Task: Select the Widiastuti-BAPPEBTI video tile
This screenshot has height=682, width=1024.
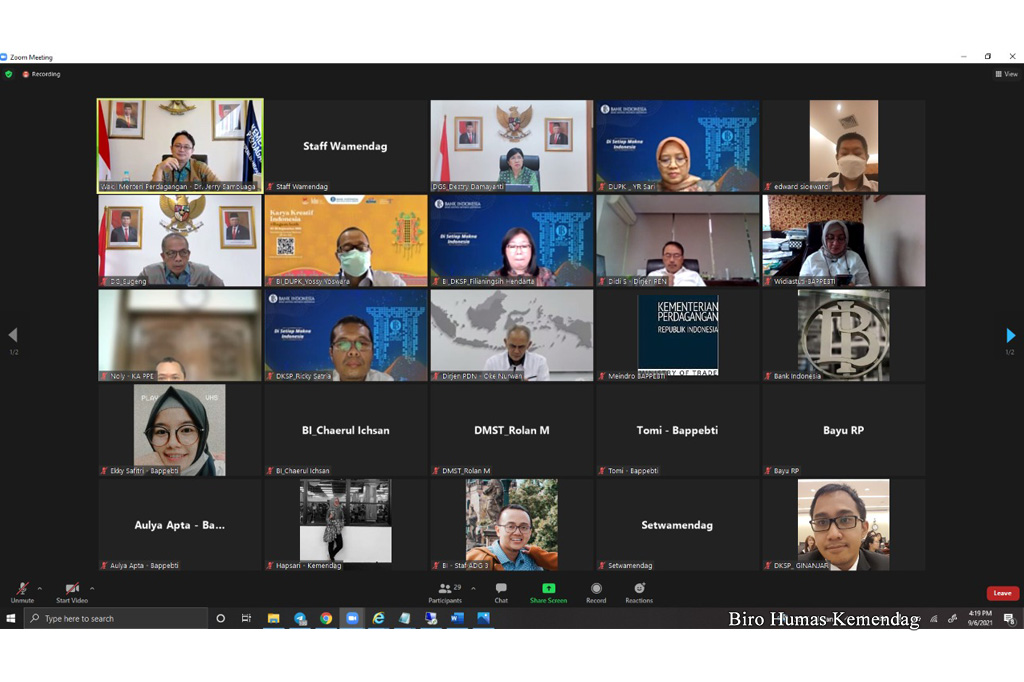Action: [844, 240]
